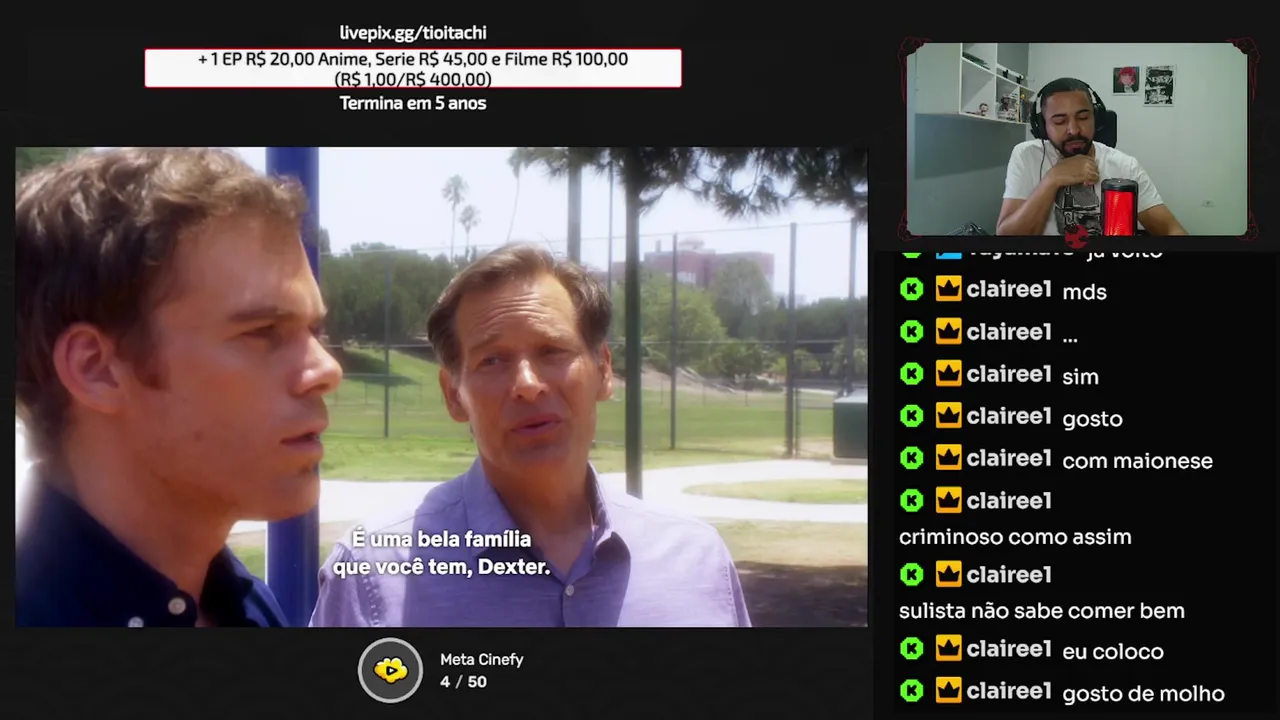This screenshot has height=720, width=1280.
Task: Click the 'mds' chat message text
Action: (1084, 292)
